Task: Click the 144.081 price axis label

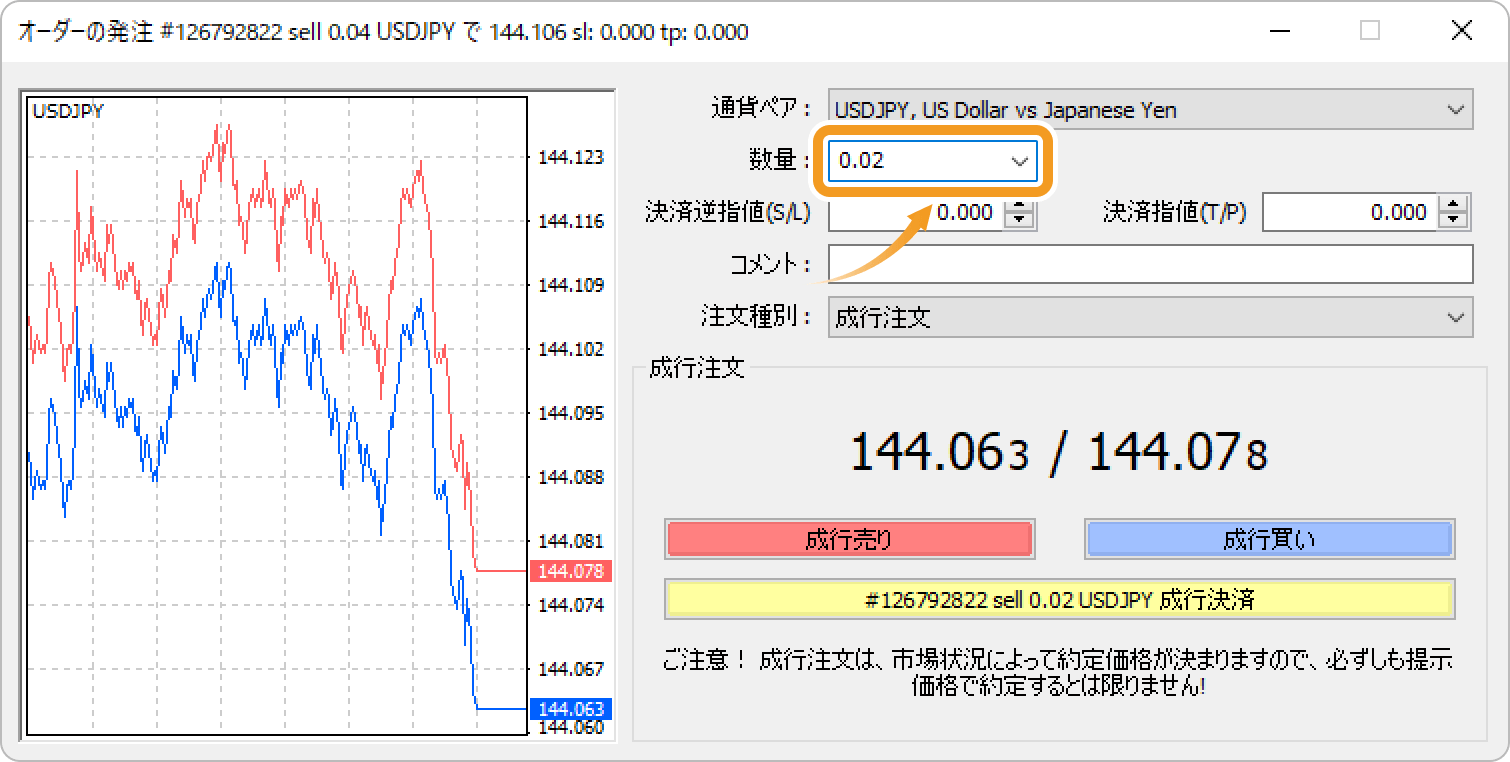Action: click(571, 541)
